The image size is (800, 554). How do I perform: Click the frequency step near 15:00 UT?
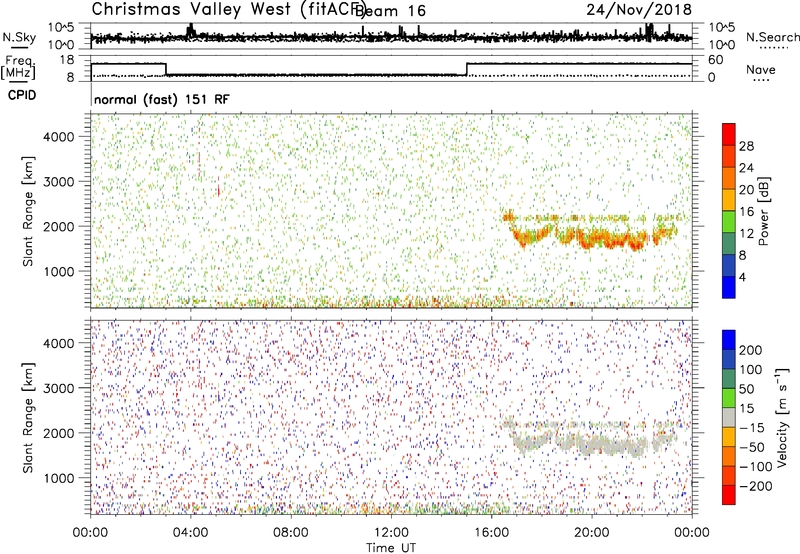pyautogui.click(x=466, y=69)
